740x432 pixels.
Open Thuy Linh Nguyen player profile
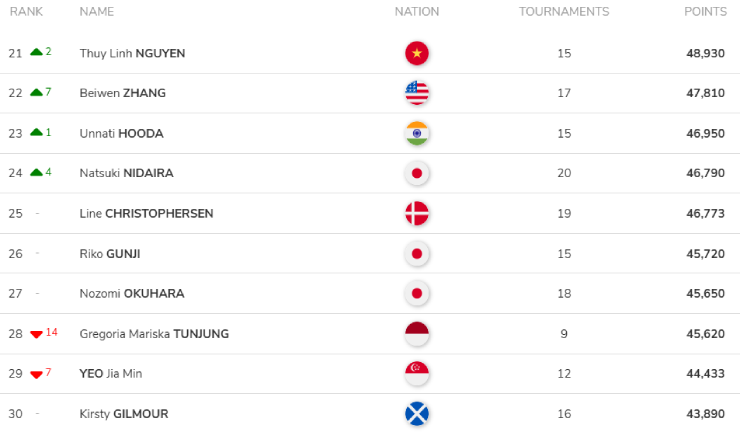[x=132, y=53]
